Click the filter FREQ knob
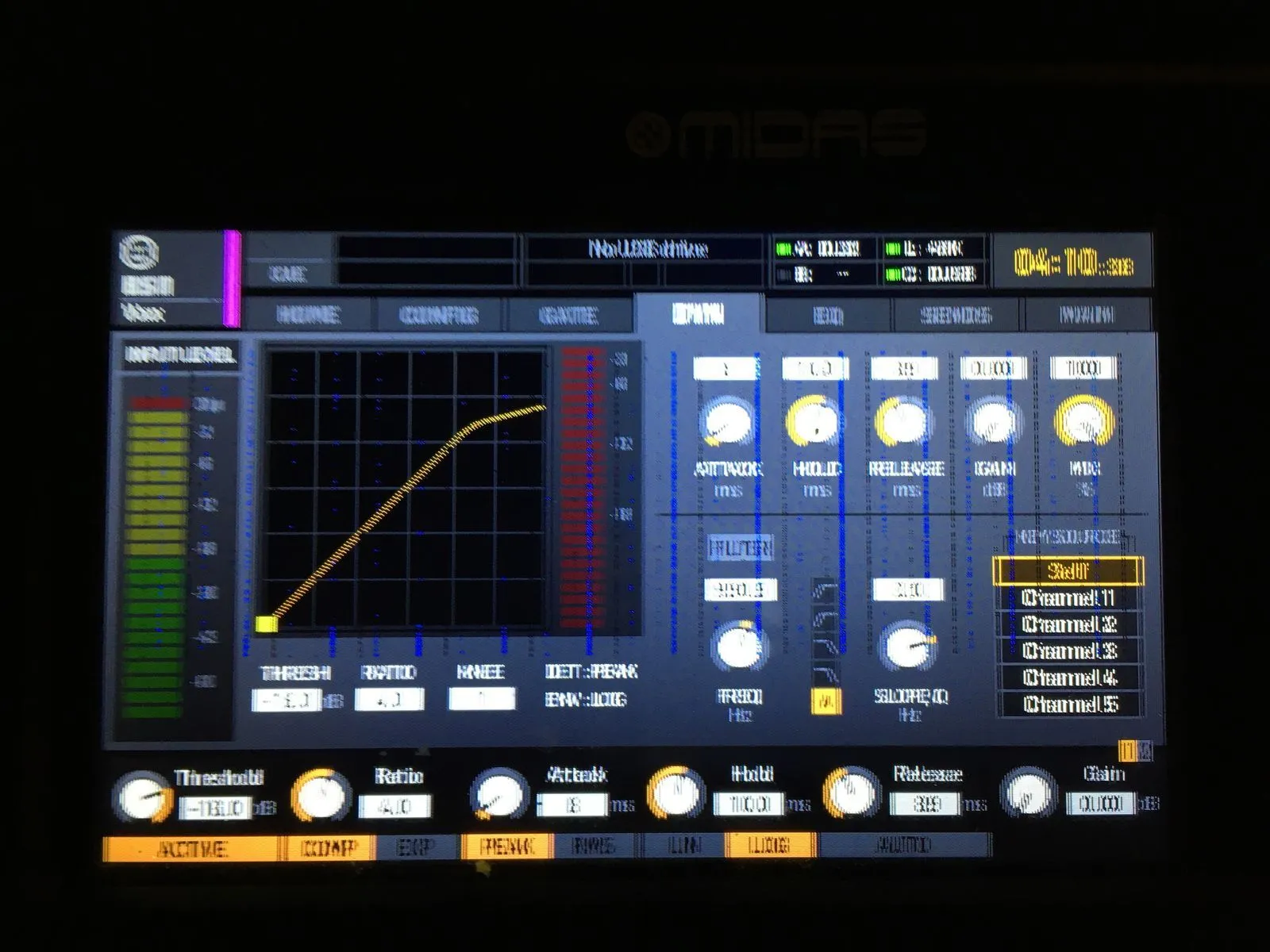Viewport: 1270px width, 952px height. (x=739, y=647)
